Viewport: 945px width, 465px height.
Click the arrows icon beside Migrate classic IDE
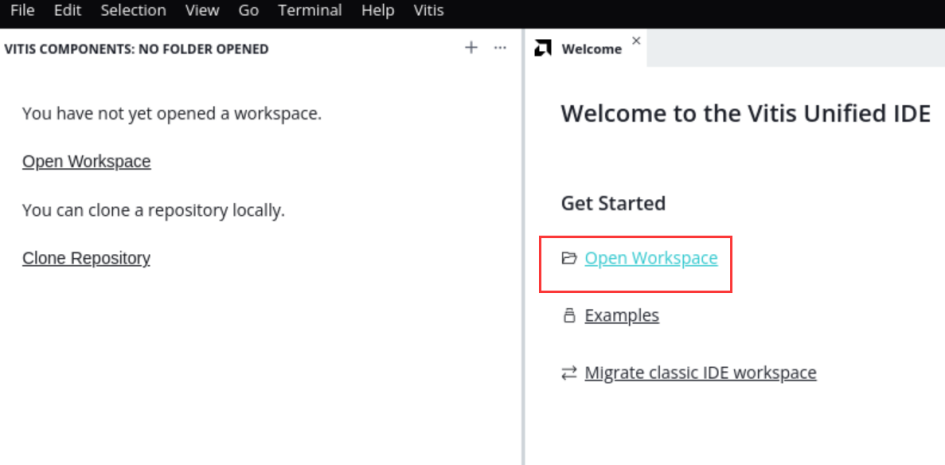pyautogui.click(x=569, y=373)
